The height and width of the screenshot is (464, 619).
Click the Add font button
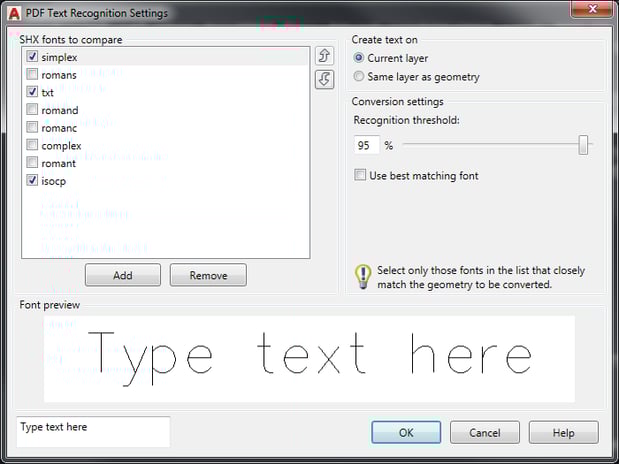(123, 275)
